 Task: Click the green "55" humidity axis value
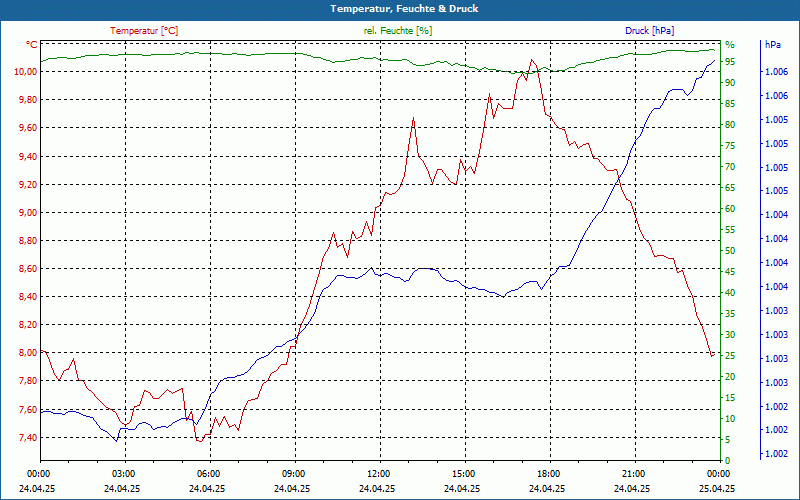click(x=730, y=230)
